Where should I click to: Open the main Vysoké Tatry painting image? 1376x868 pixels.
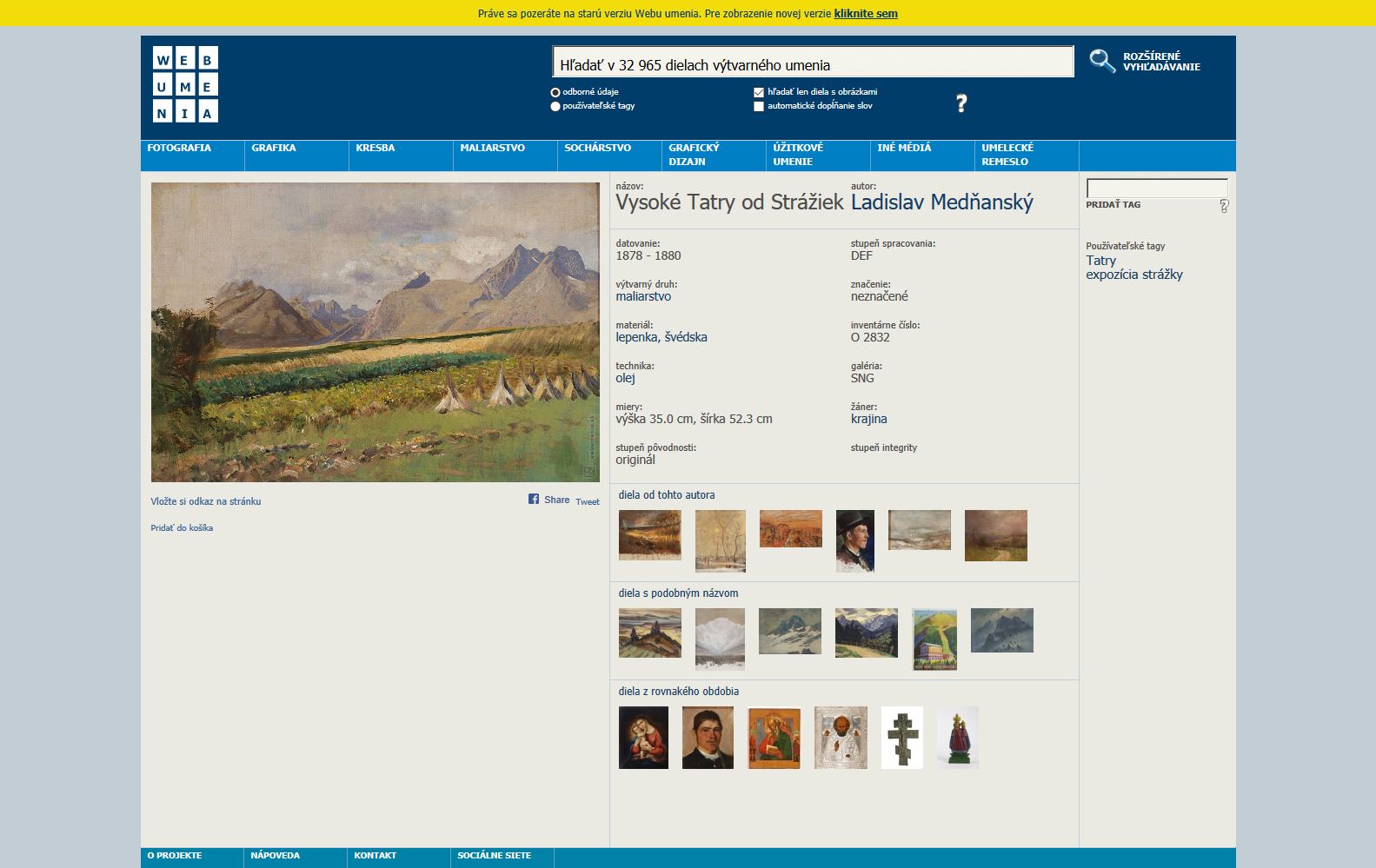(x=376, y=332)
